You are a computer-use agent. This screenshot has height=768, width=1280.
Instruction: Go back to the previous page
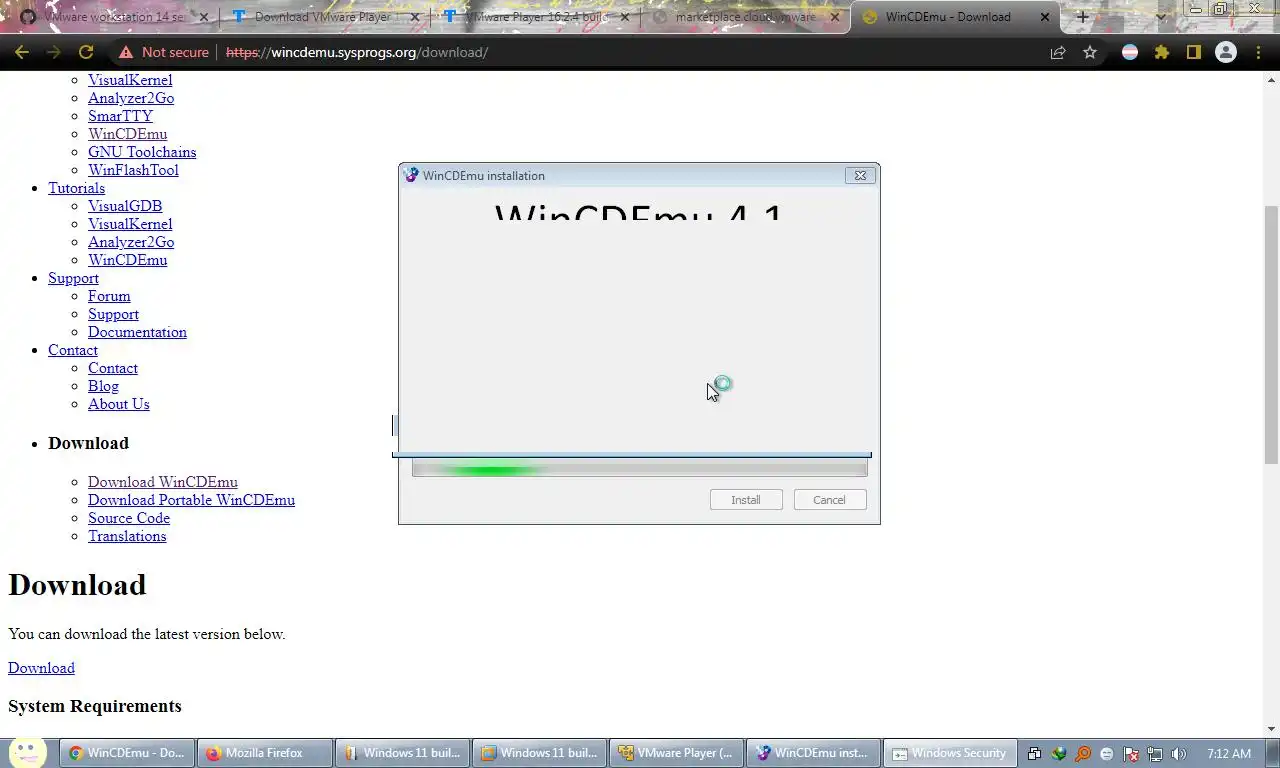[22, 52]
